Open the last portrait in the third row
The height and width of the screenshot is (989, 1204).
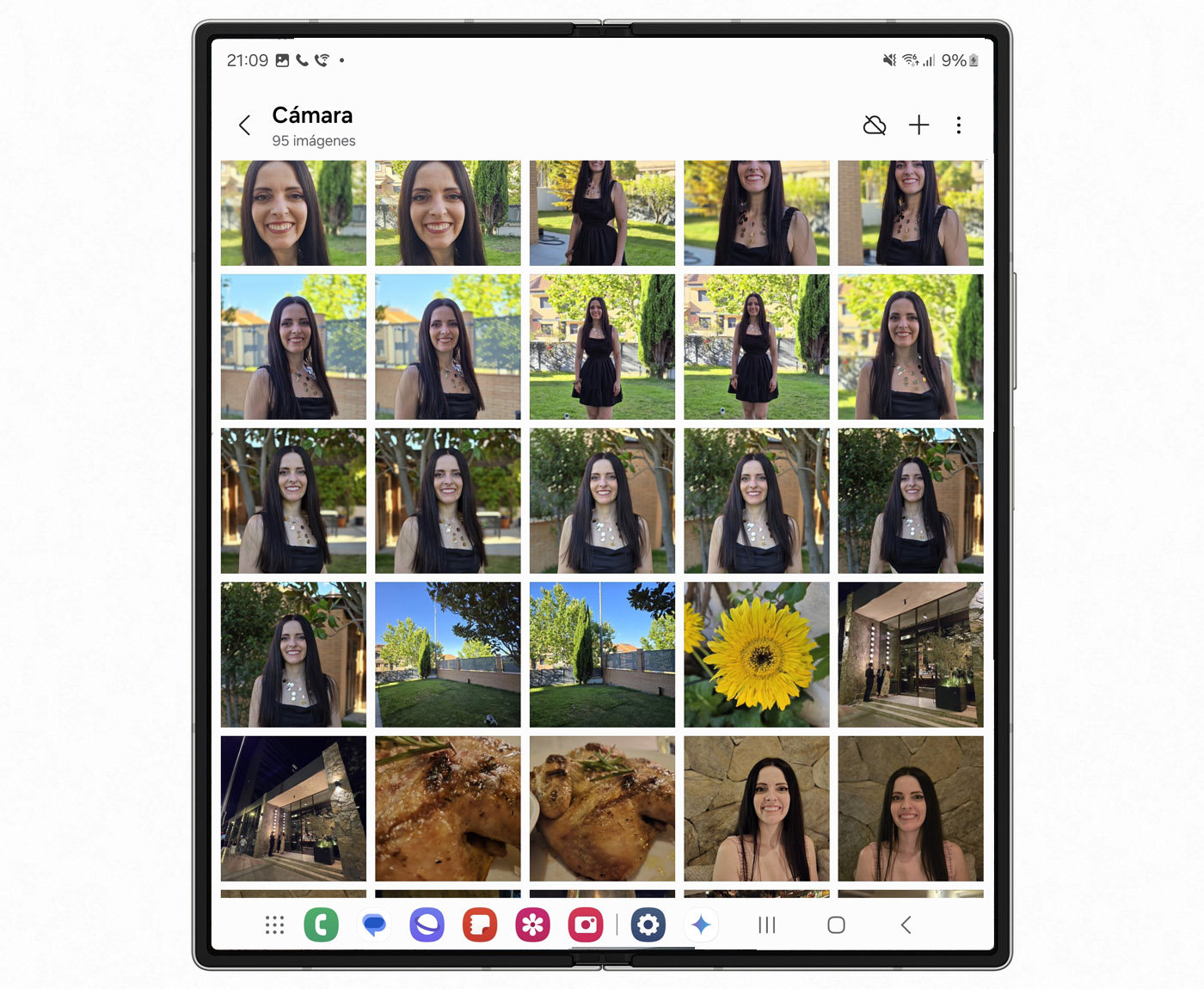click(x=911, y=501)
